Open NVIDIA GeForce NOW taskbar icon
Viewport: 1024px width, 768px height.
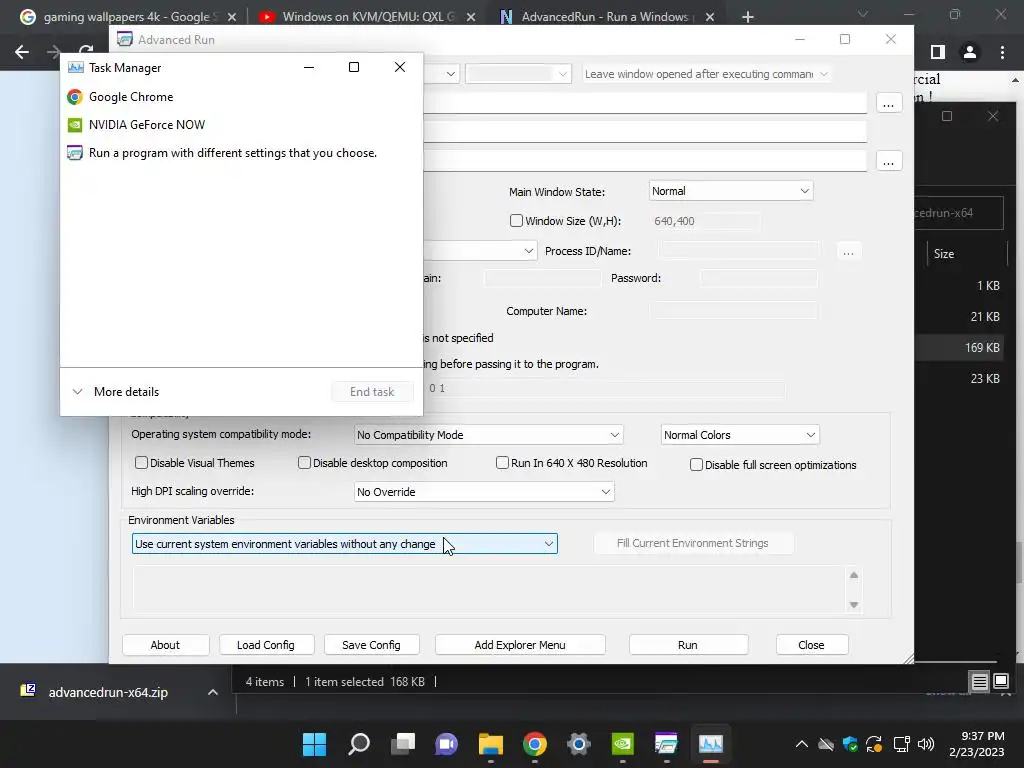click(622, 744)
